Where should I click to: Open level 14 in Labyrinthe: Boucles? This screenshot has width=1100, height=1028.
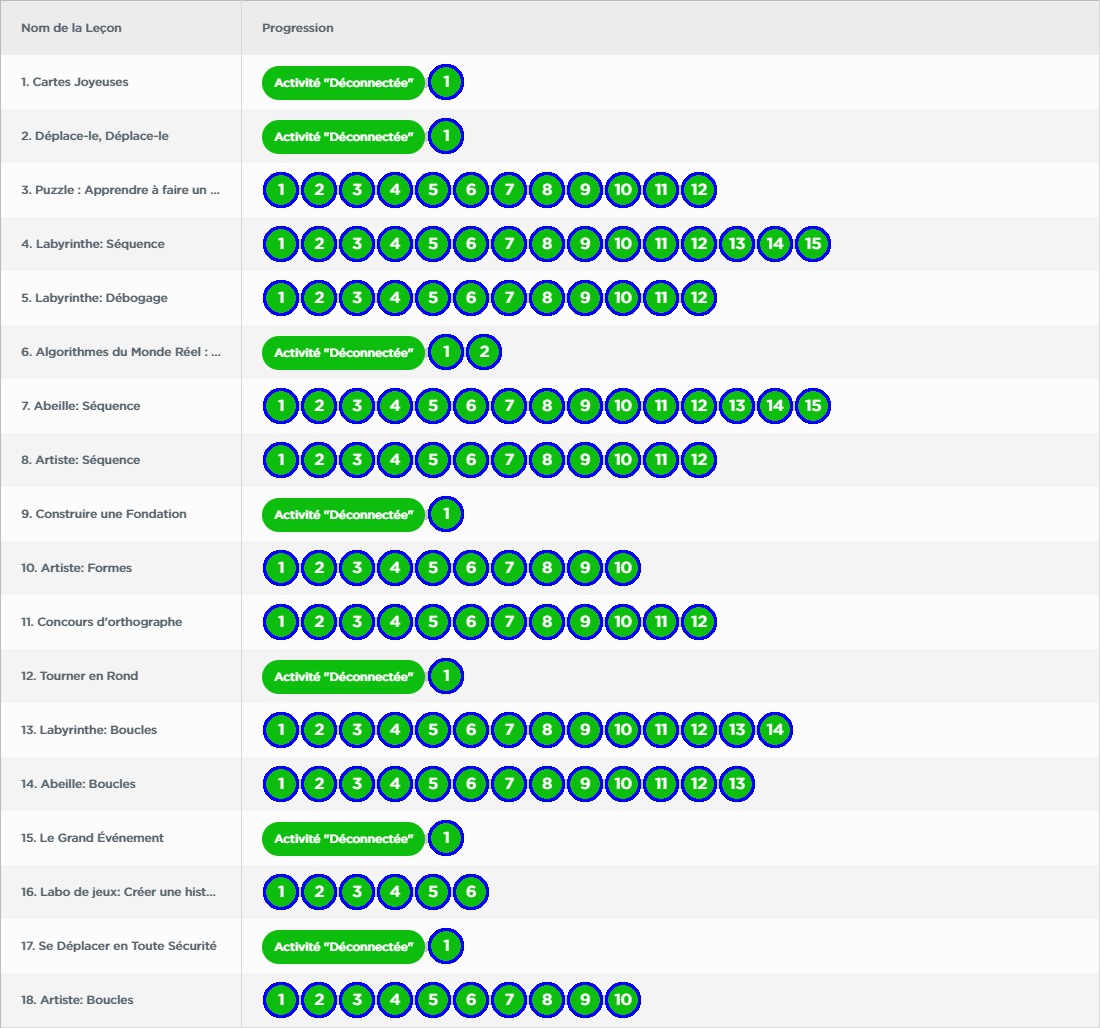[x=775, y=730]
